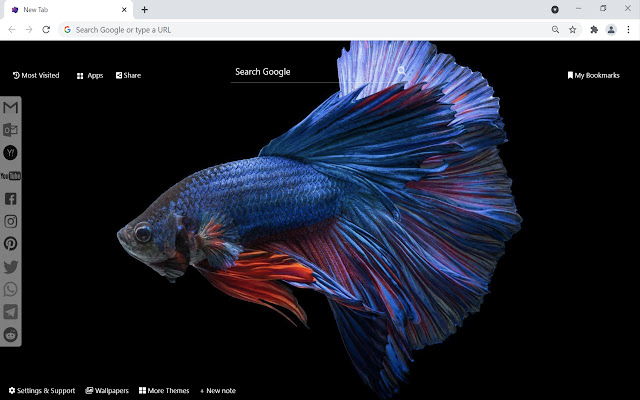Reload the page
The image size is (640, 400).
46,29
